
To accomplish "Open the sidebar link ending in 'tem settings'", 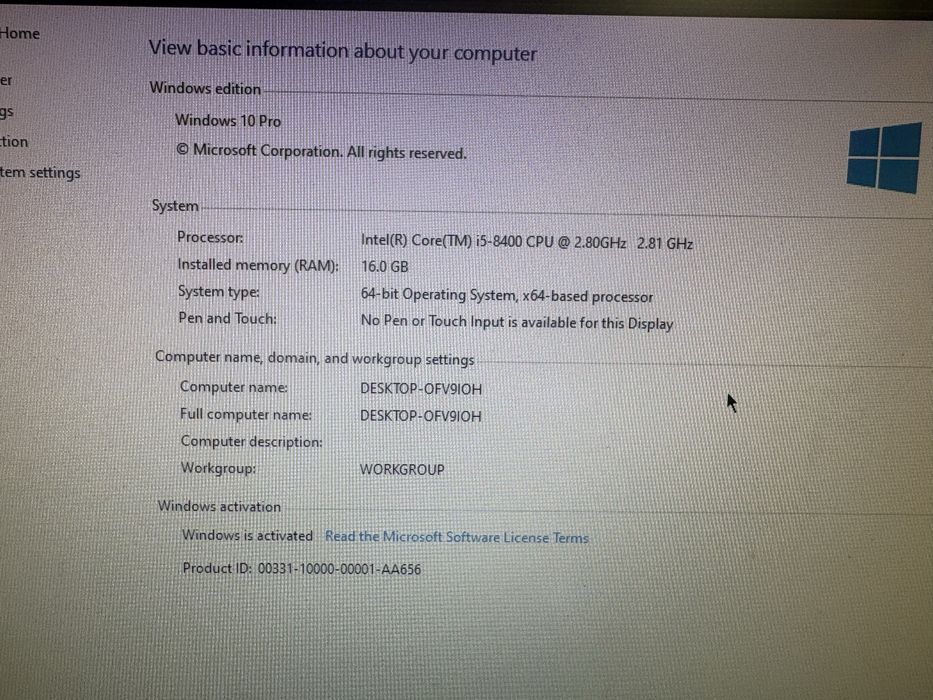I will 40,173.
